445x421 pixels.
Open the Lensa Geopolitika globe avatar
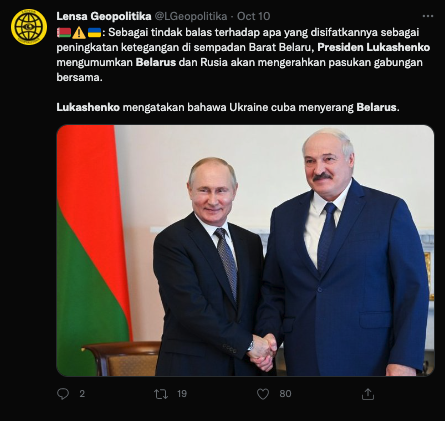29,27
